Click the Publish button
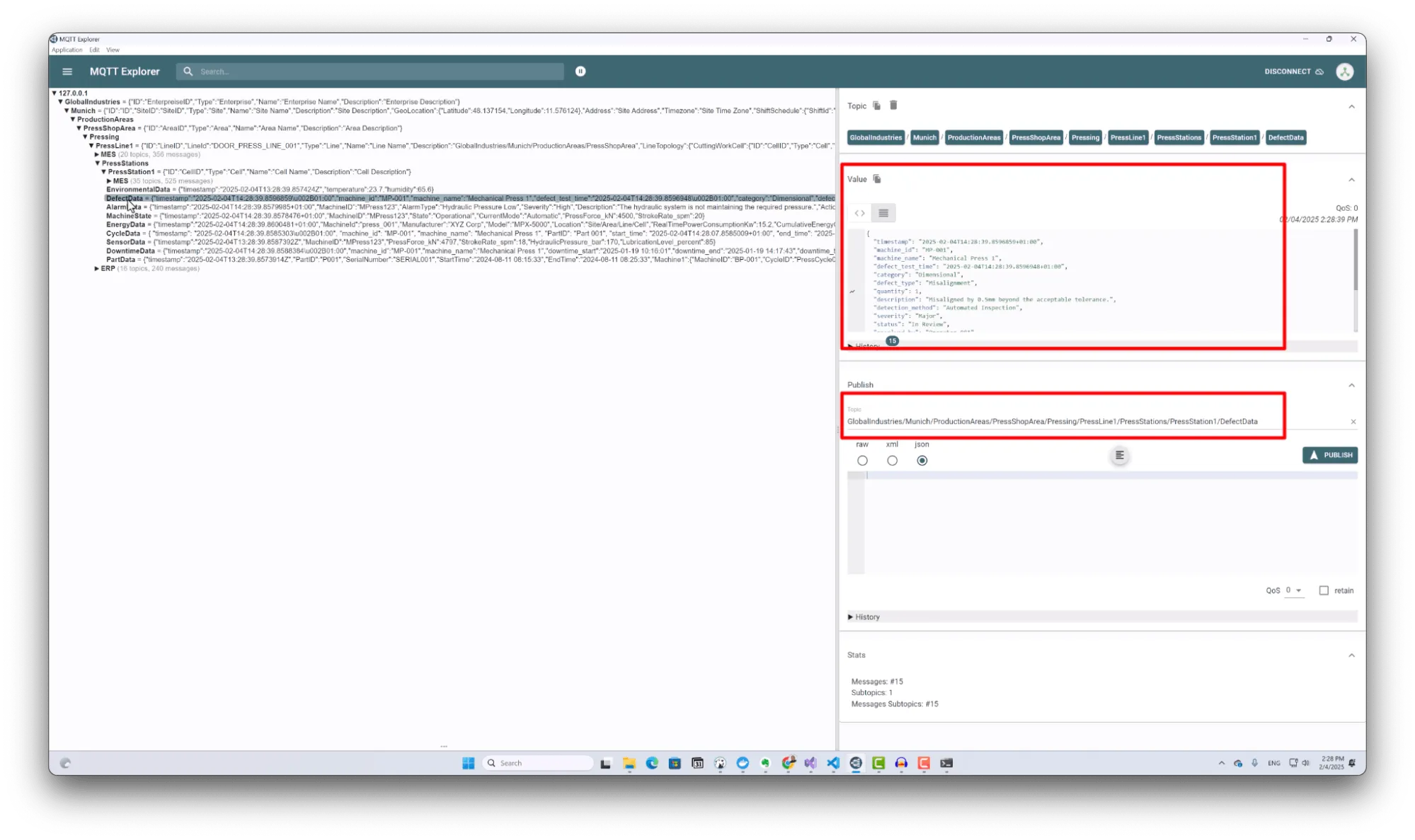This screenshot has width=1415, height=840. [1329, 455]
